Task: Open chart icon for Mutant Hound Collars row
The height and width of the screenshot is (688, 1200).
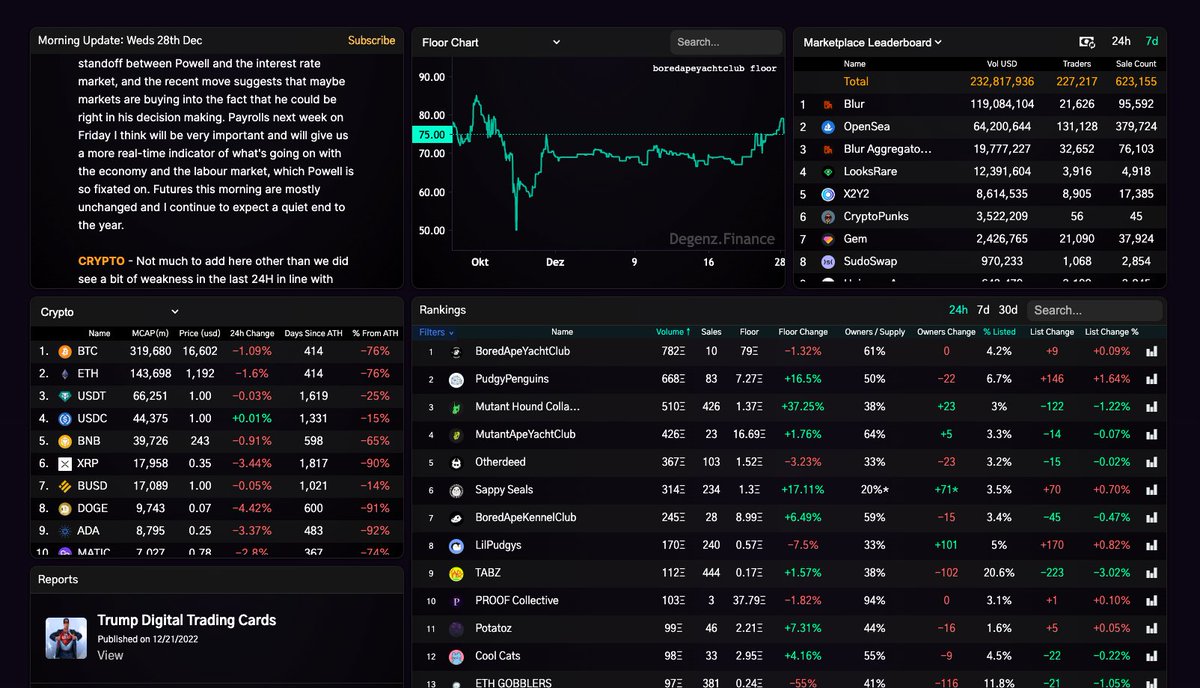Action: tap(1151, 407)
